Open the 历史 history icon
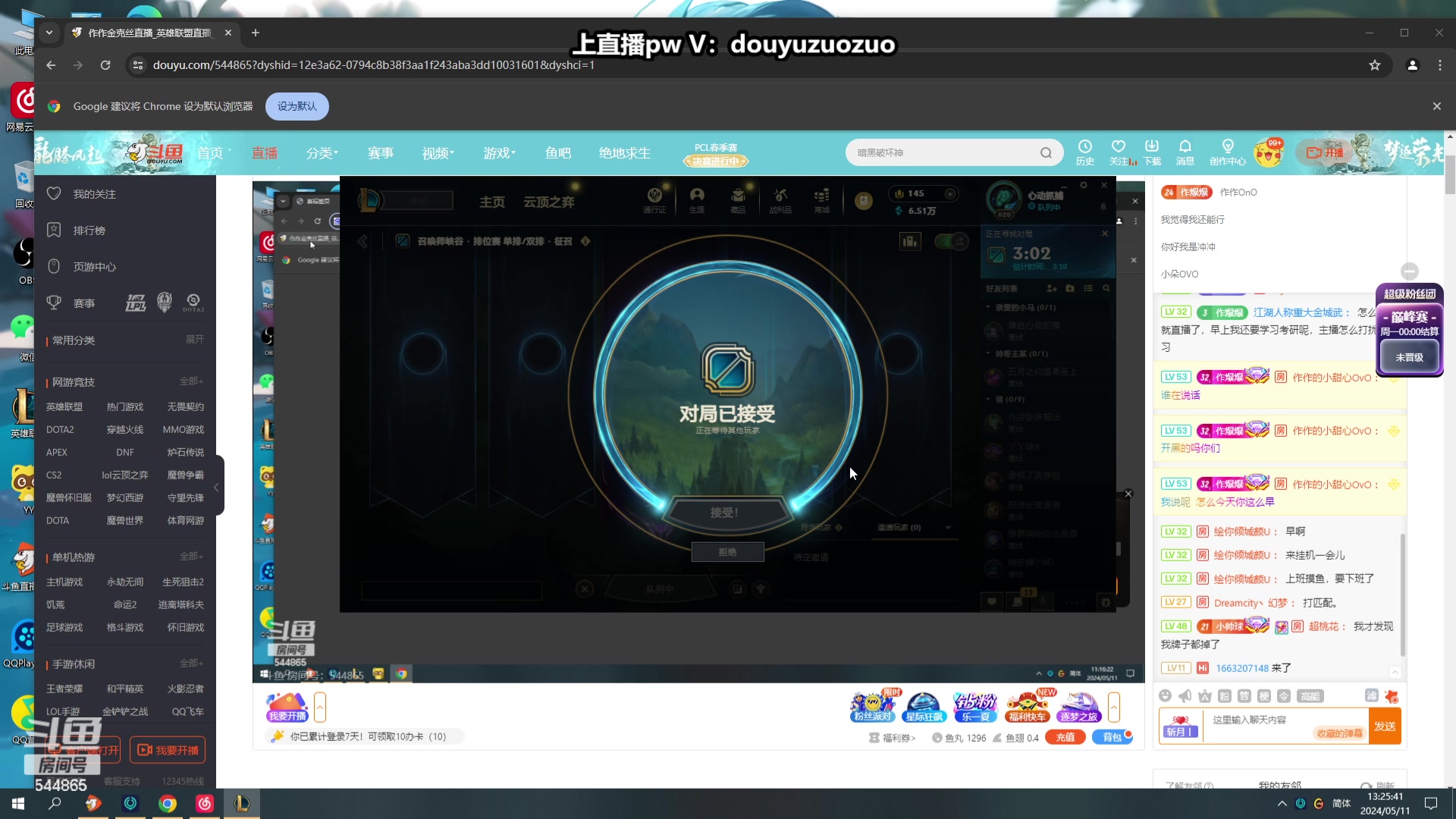 click(1084, 152)
